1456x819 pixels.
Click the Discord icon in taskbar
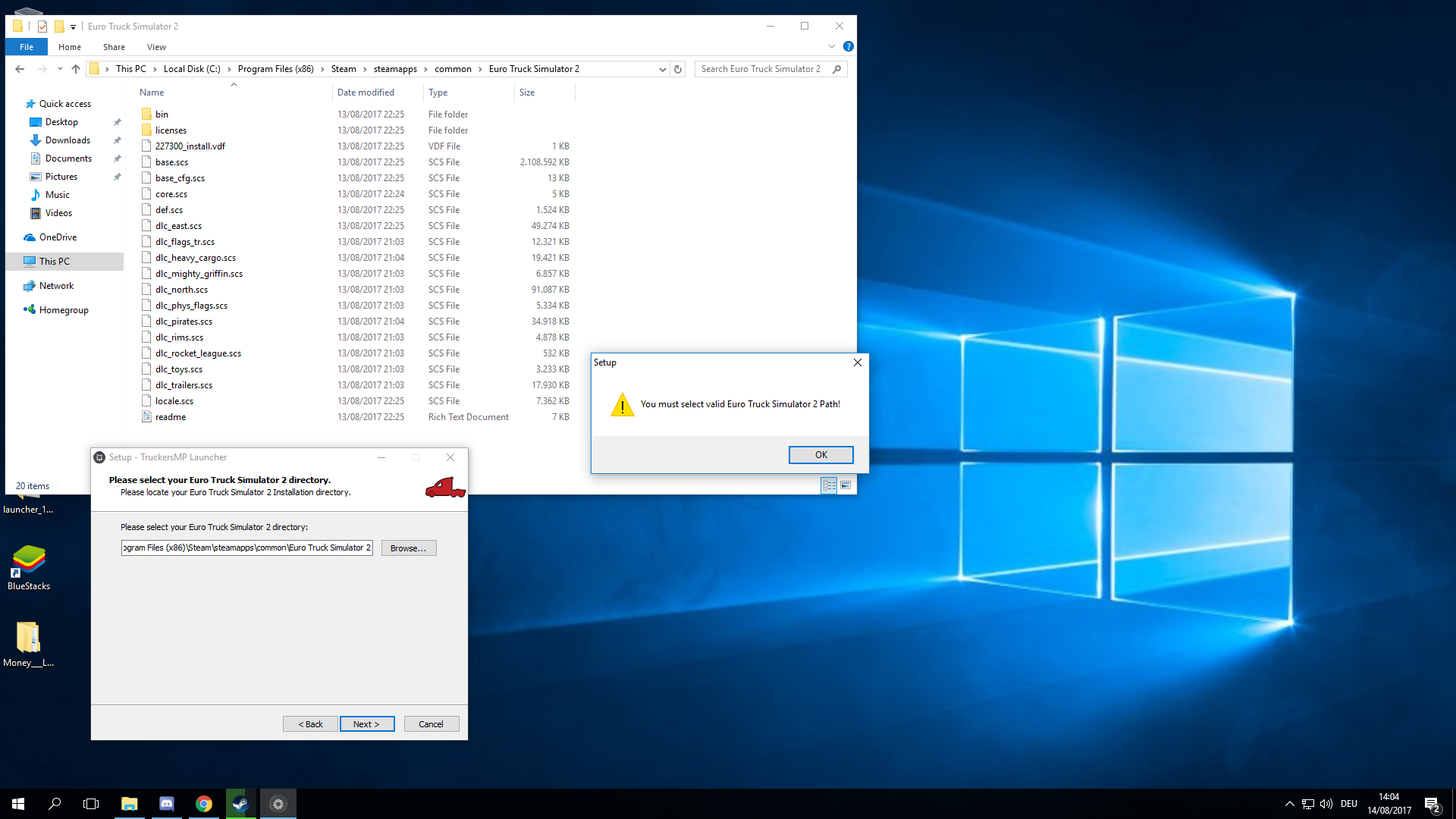coord(166,803)
